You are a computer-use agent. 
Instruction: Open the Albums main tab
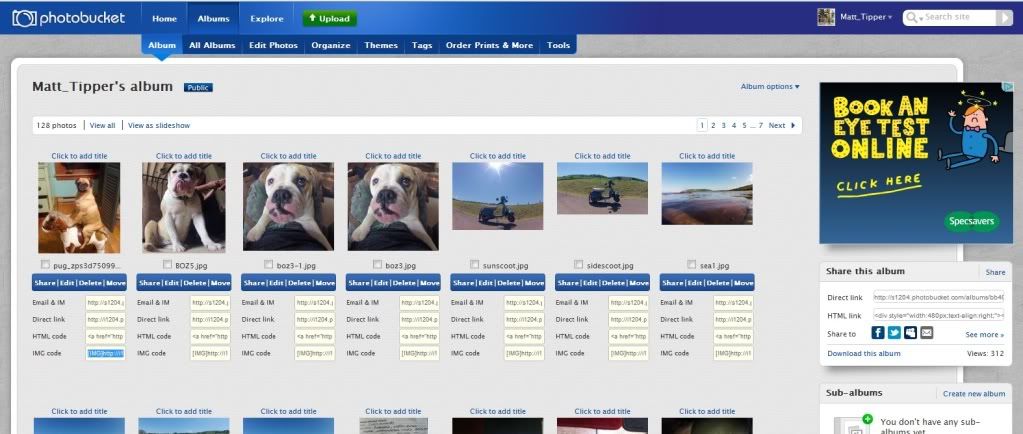pos(213,18)
